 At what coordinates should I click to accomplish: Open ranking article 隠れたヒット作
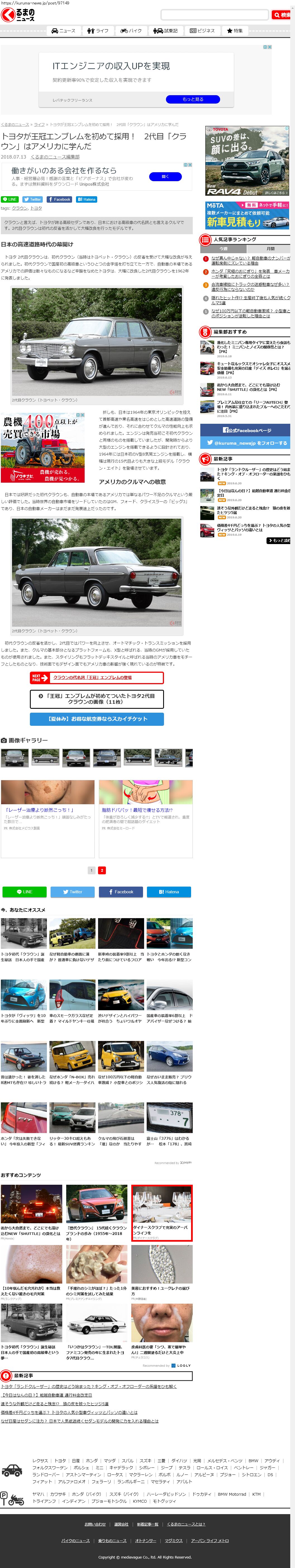(251, 301)
